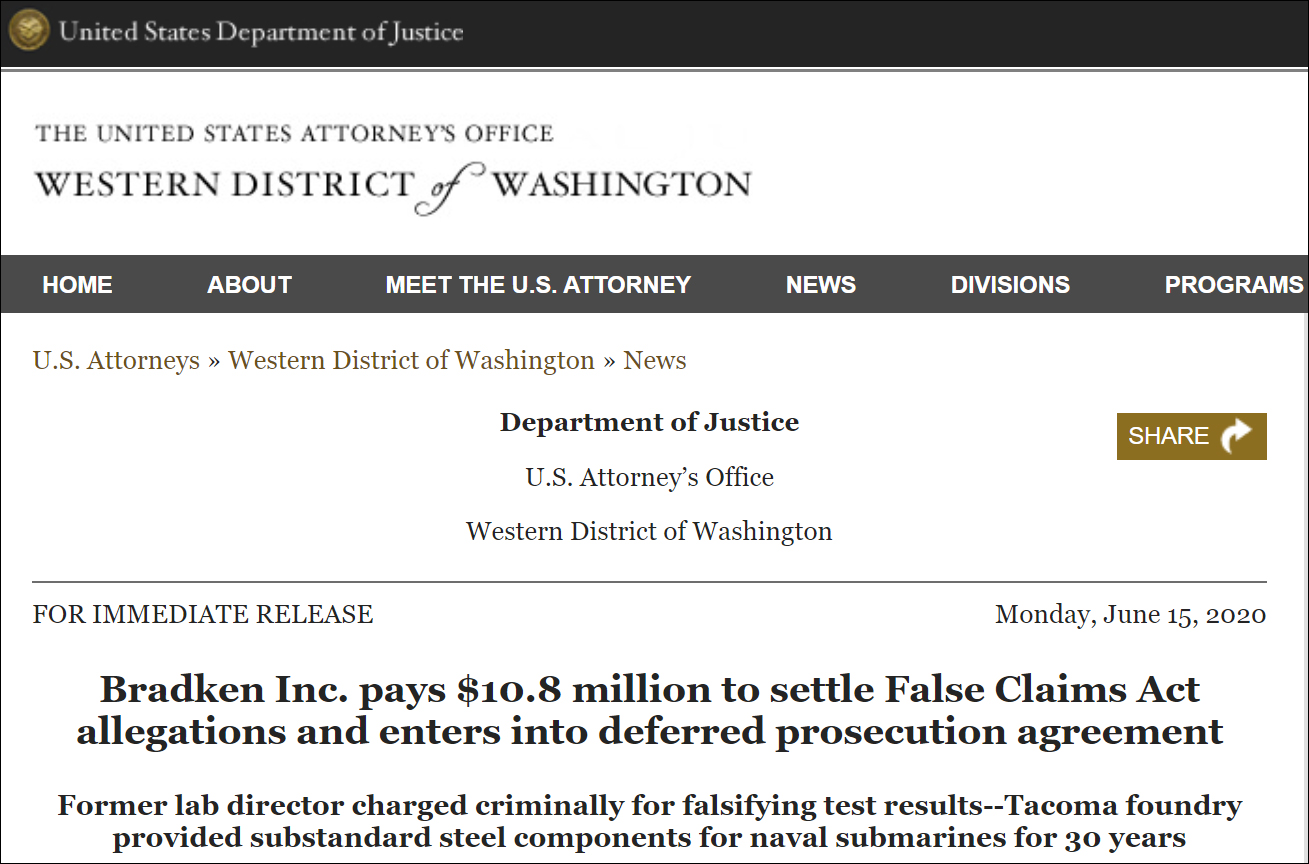Click the Bradken Inc. press release headline
Image resolution: width=1309 pixels, height=864 pixels.
tap(650, 710)
